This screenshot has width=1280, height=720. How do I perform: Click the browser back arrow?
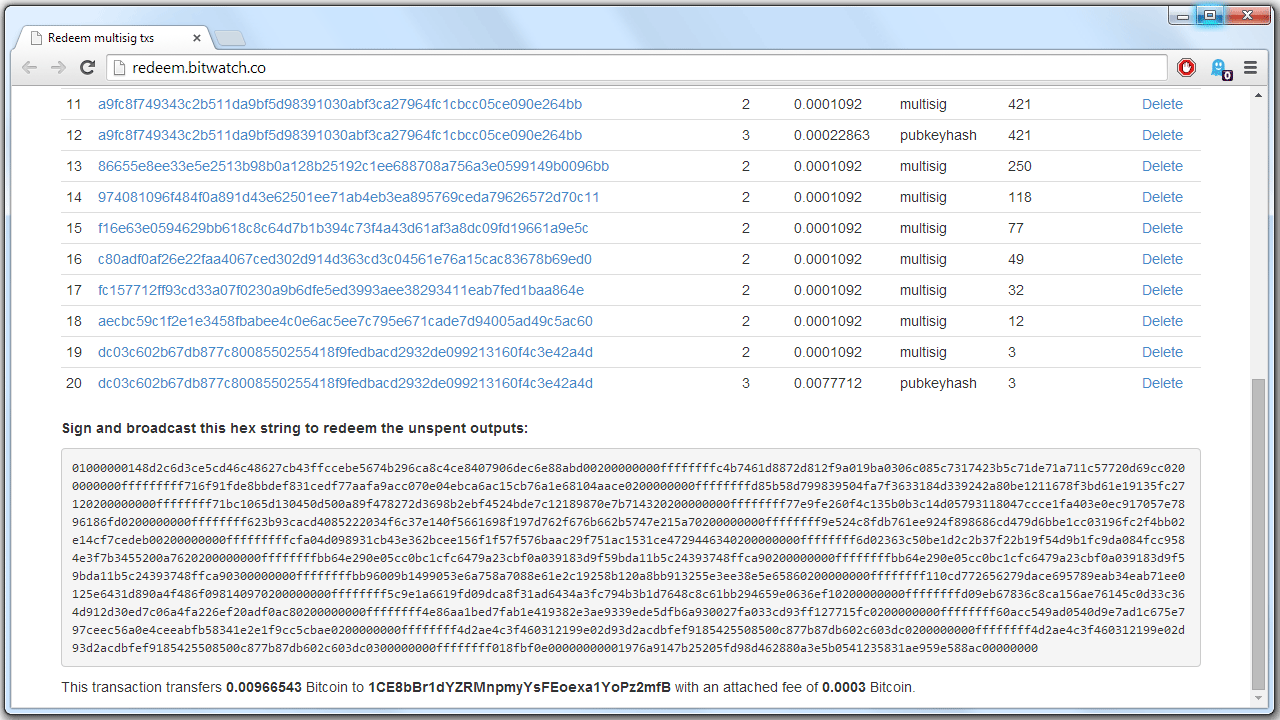(x=29, y=68)
